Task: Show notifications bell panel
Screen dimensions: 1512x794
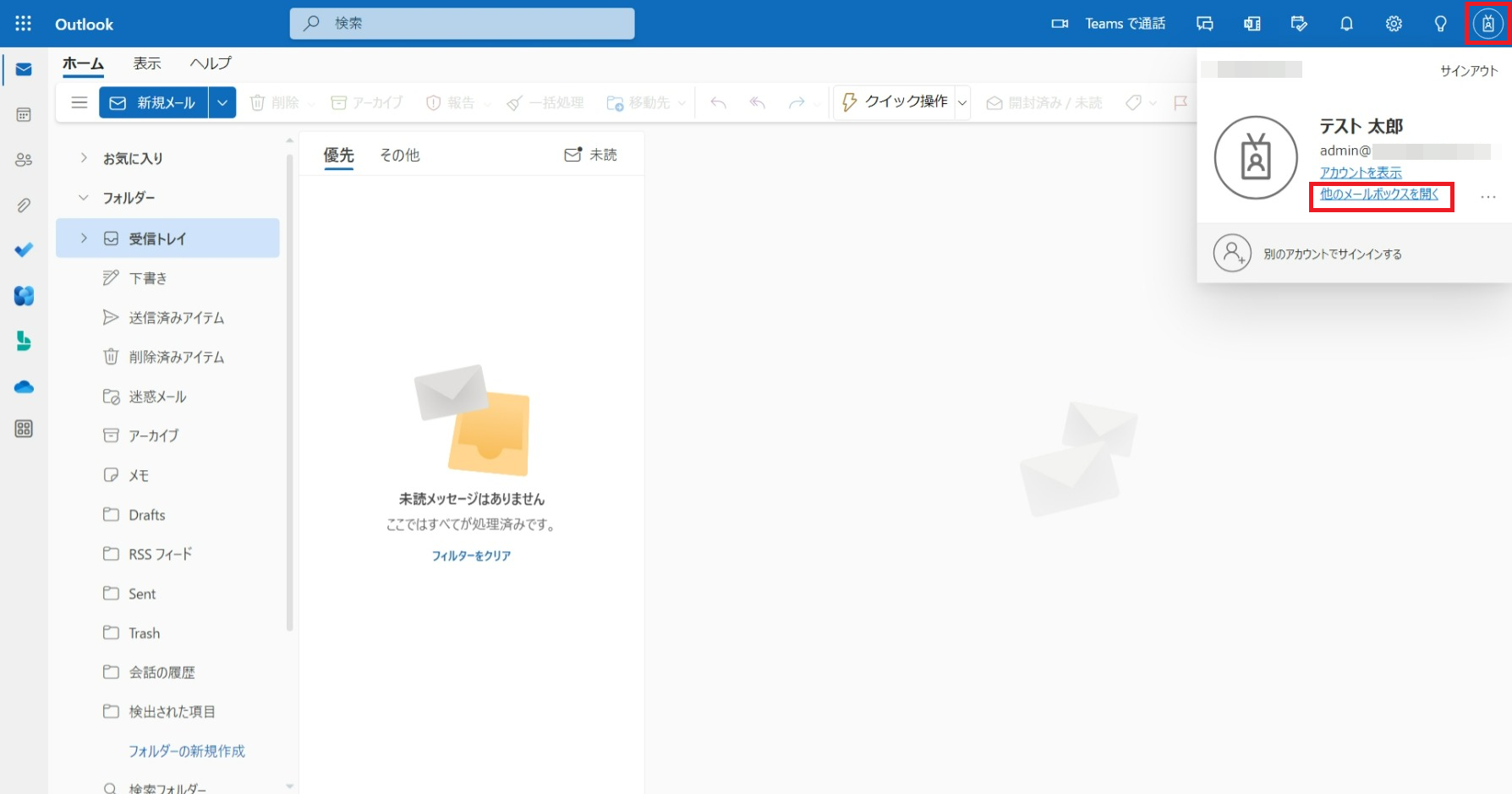Action: [1346, 24]
